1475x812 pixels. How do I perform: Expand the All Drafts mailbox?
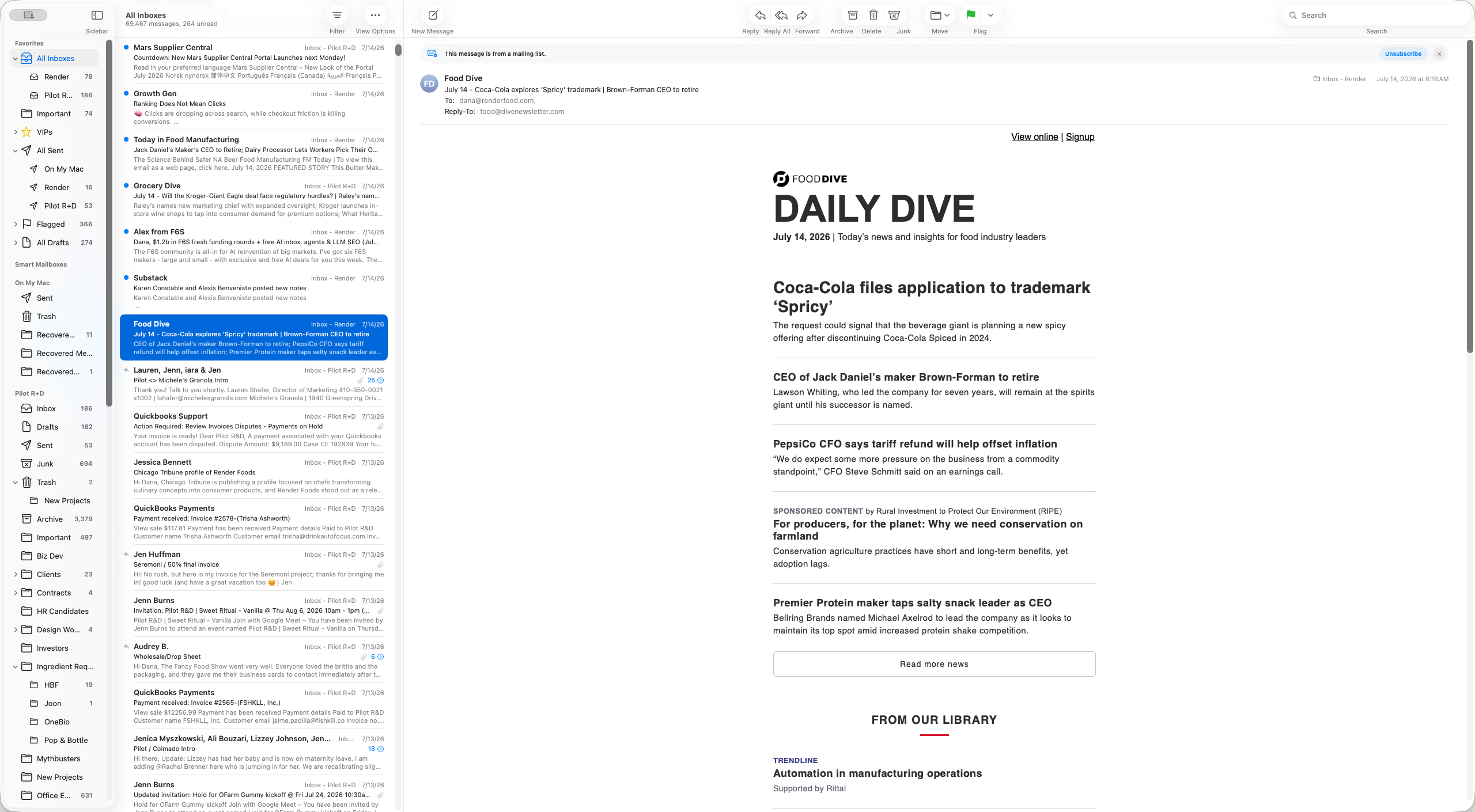click(16, 243)
